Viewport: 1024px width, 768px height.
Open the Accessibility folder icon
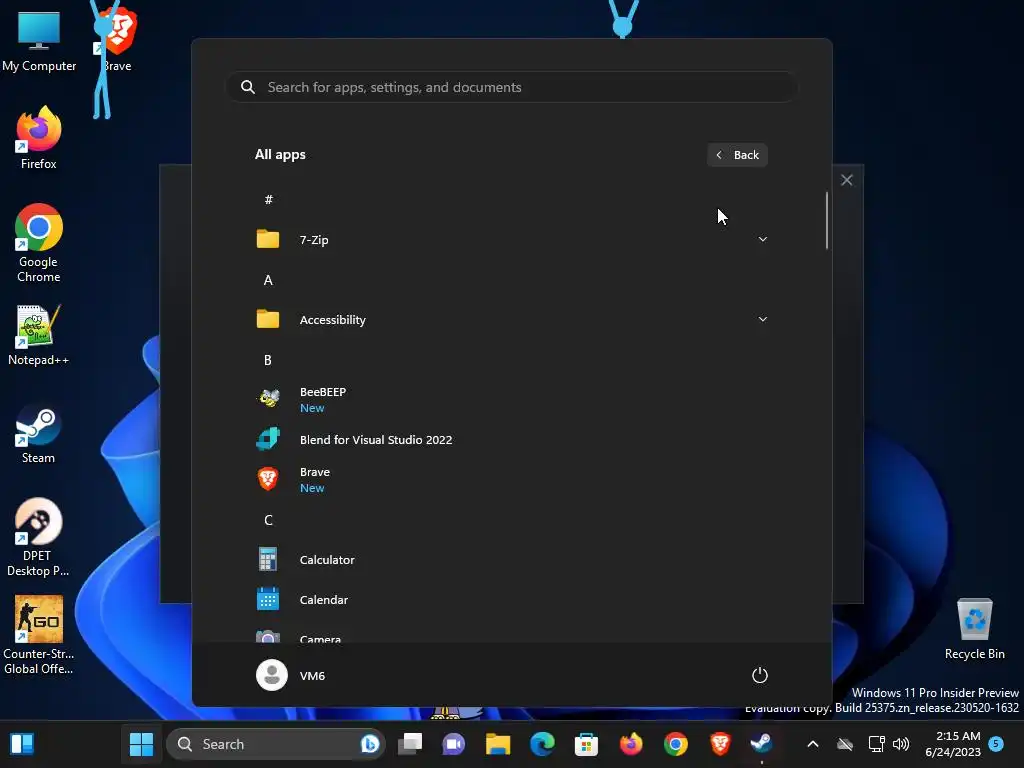(x=268, y=319)
